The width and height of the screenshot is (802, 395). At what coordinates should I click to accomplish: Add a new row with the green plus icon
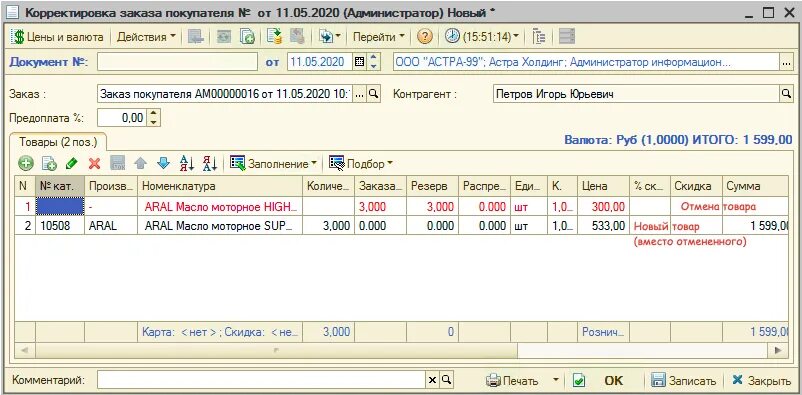(x=26, y=164)
